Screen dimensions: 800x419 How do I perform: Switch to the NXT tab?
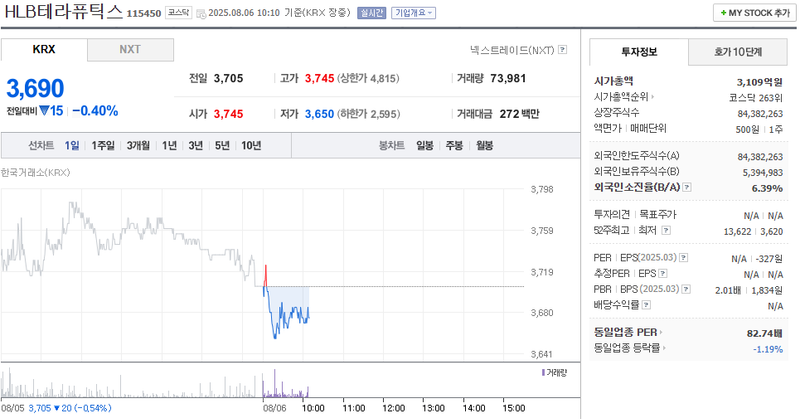pyautogui.click(x=130, y=50)
